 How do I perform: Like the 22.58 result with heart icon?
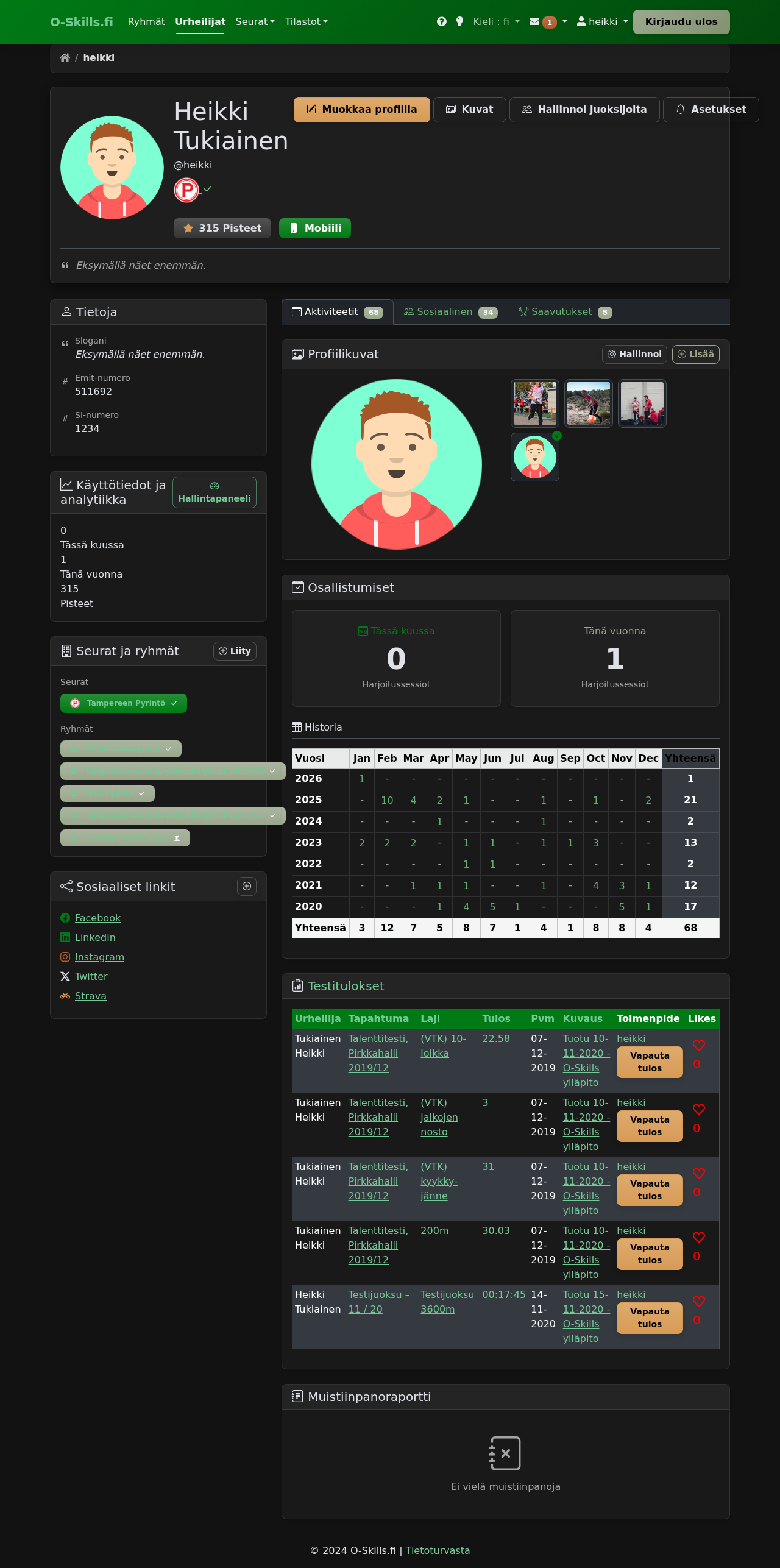click(x=699, y=1046)
